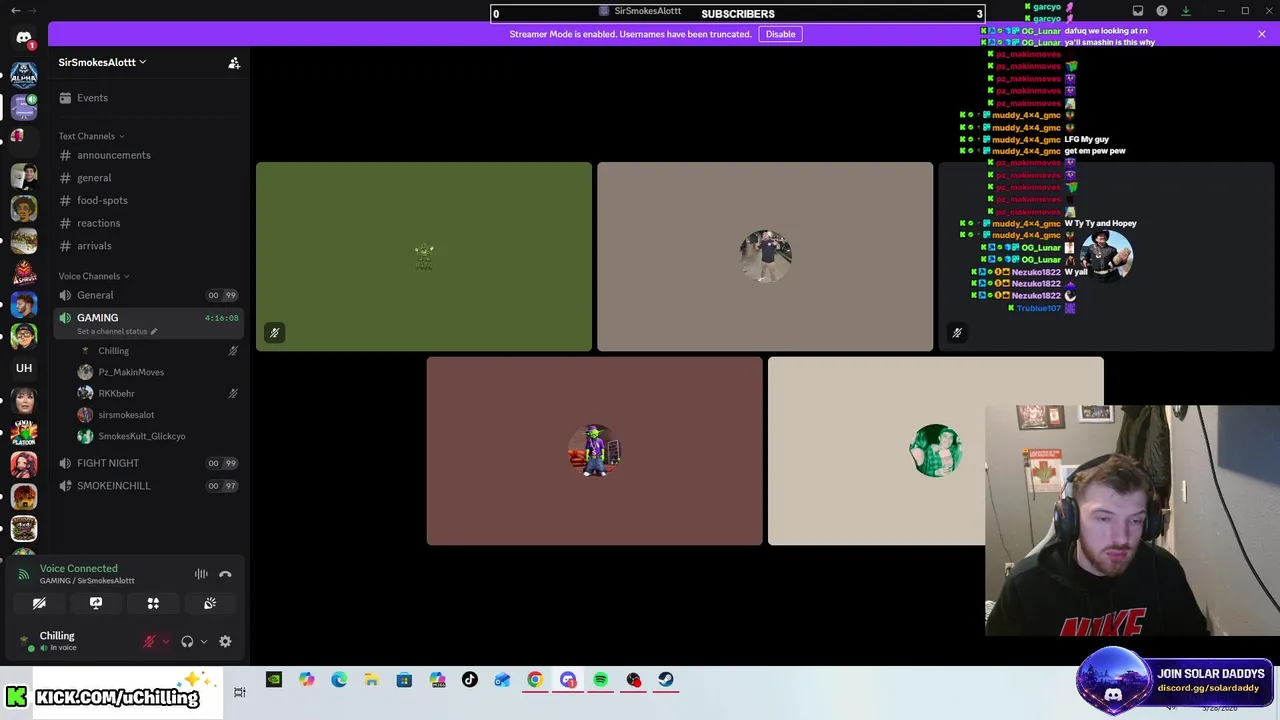This screenshot has width=1280, height=720.
Task: Open User Settings gear icon
Action: click(x=225, y=642)
